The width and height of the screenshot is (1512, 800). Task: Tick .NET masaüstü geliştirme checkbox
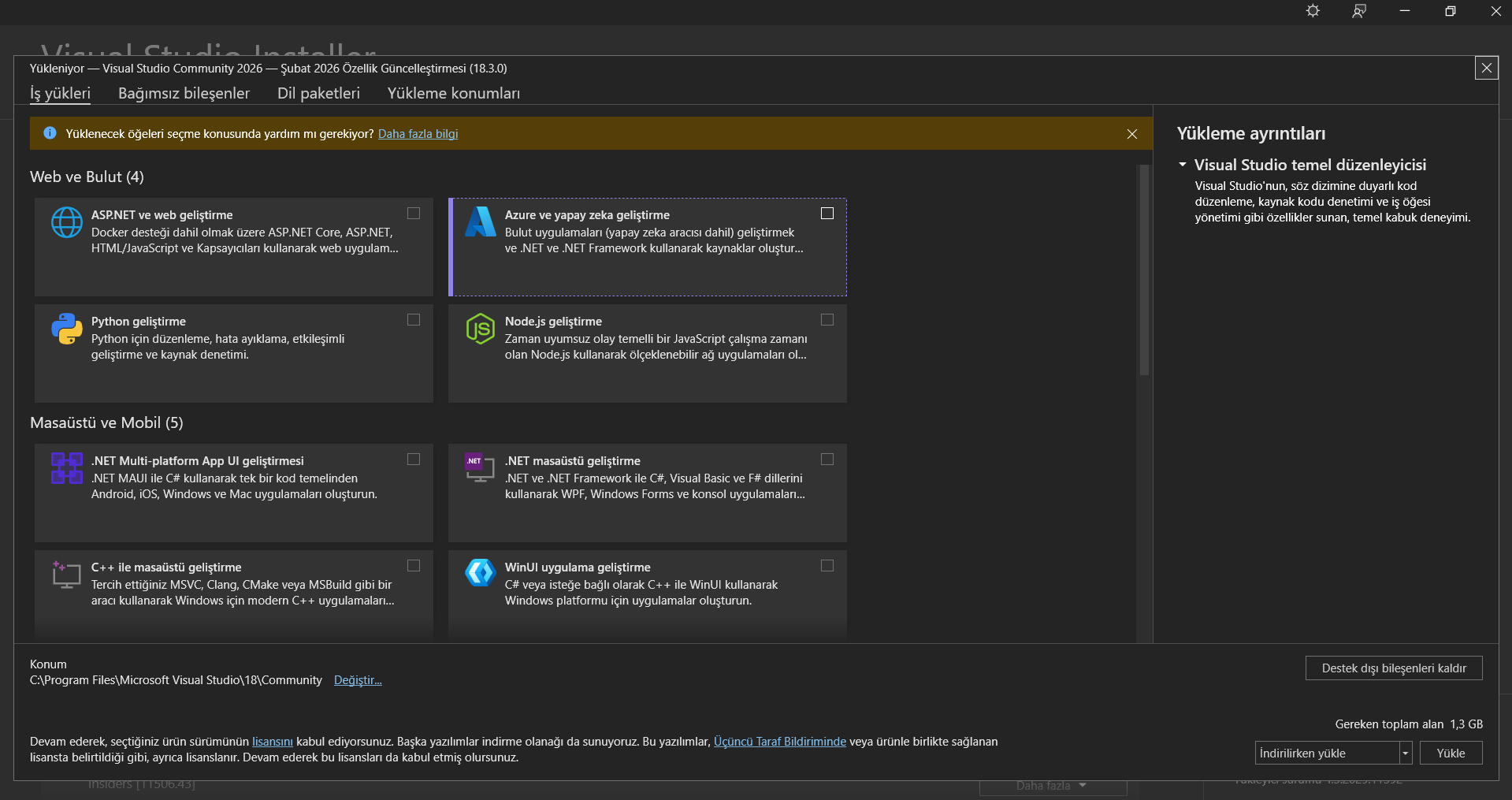pyautogui.click(x=827, y=460)
